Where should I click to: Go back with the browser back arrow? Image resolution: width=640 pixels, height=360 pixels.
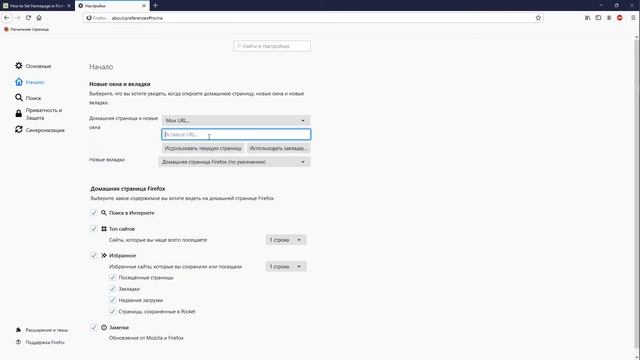coord(7,18)
